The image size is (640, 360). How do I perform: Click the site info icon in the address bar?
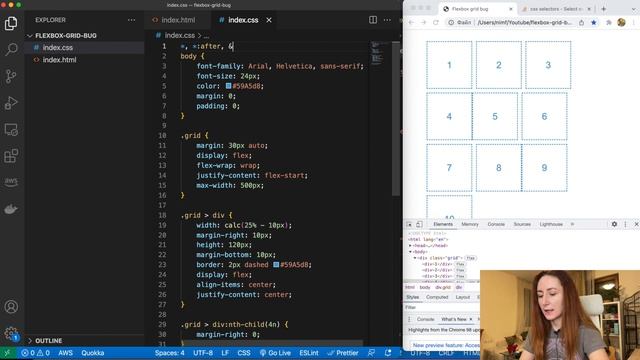pos(451,22)
